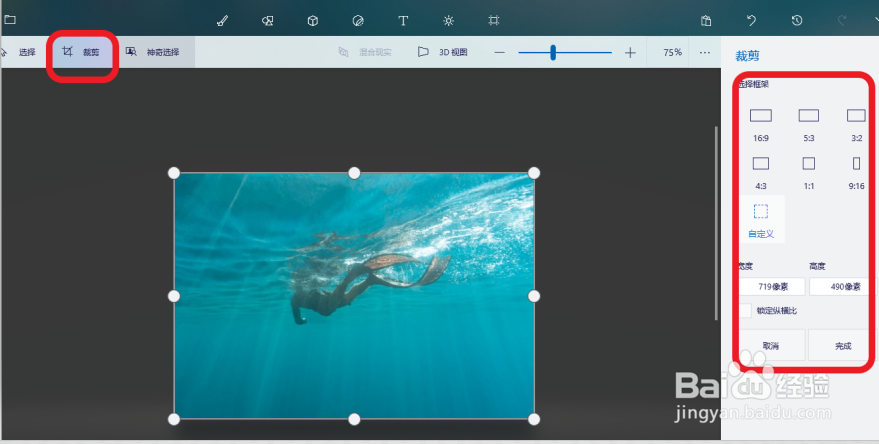Screen dimensions: 879x444
Task: Choose the 选择 select tool
Action: tap(21, 52)
